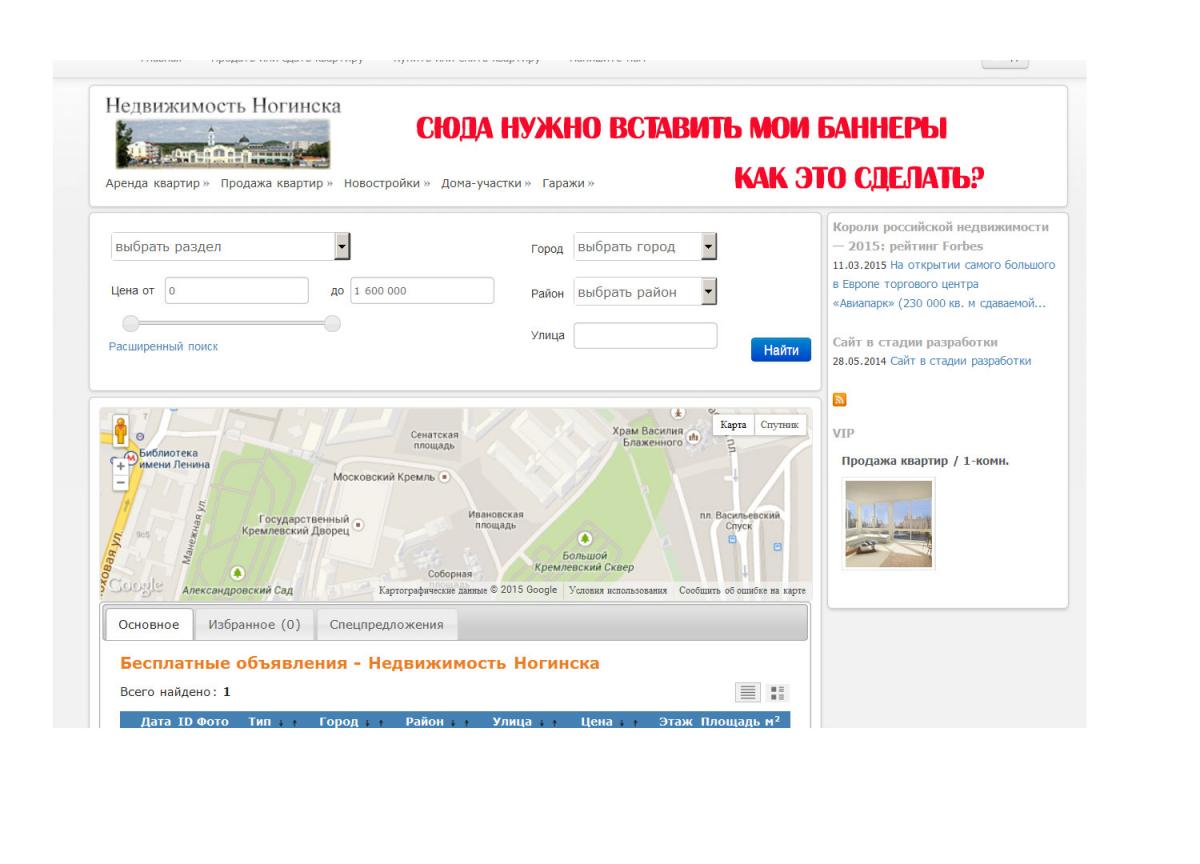Viewport: 1200px width, 864px height.
Task: Open the 'выбрать район' dropdown
Action: pyautogui.click(x=646, y=292)
